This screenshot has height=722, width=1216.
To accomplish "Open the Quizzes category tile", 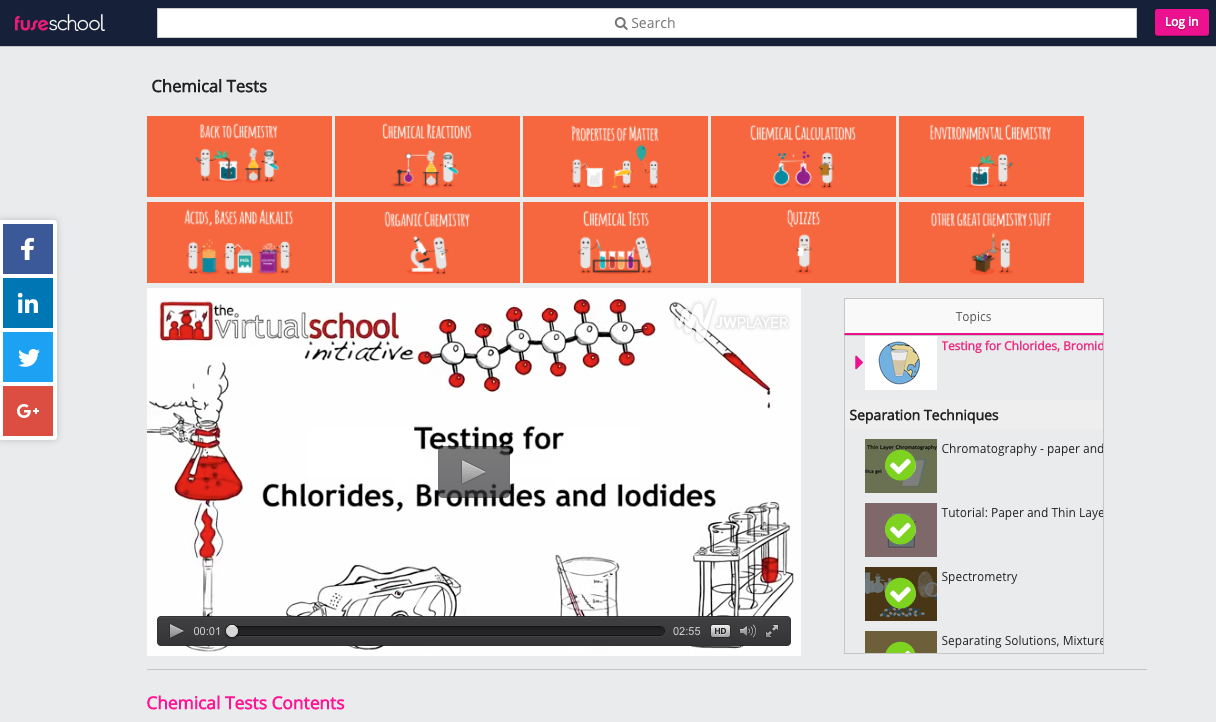I will pos(803,242).
